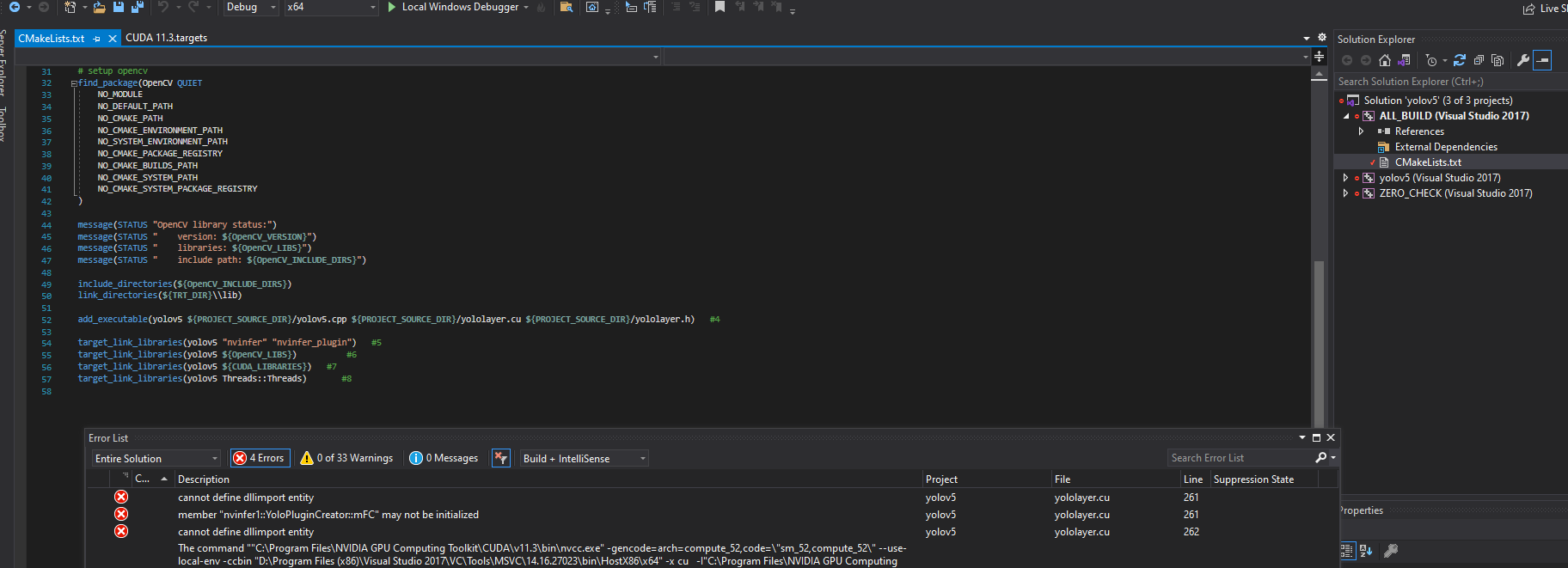This screenshot has height=568, width=1568.
Task: Collapse the find_package block at line 32
Action: pyautogui.click(x=74, y=83)
